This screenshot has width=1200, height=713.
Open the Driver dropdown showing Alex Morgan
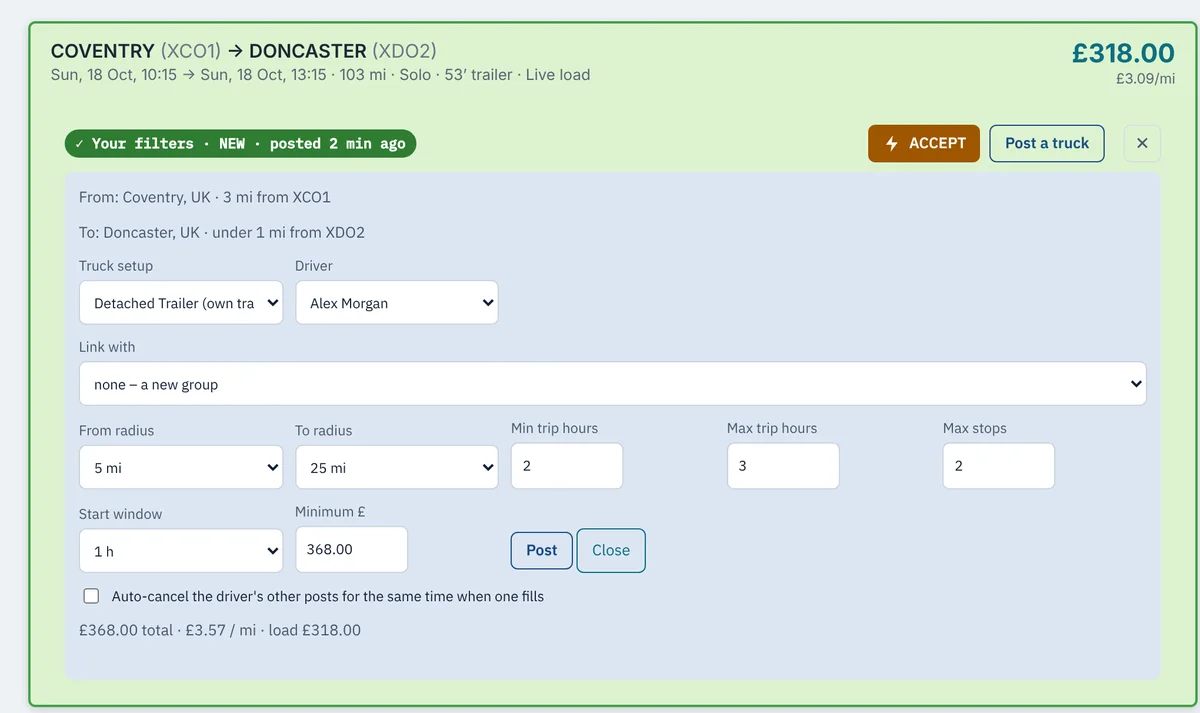pyautogui.click(x=397, y=303)
